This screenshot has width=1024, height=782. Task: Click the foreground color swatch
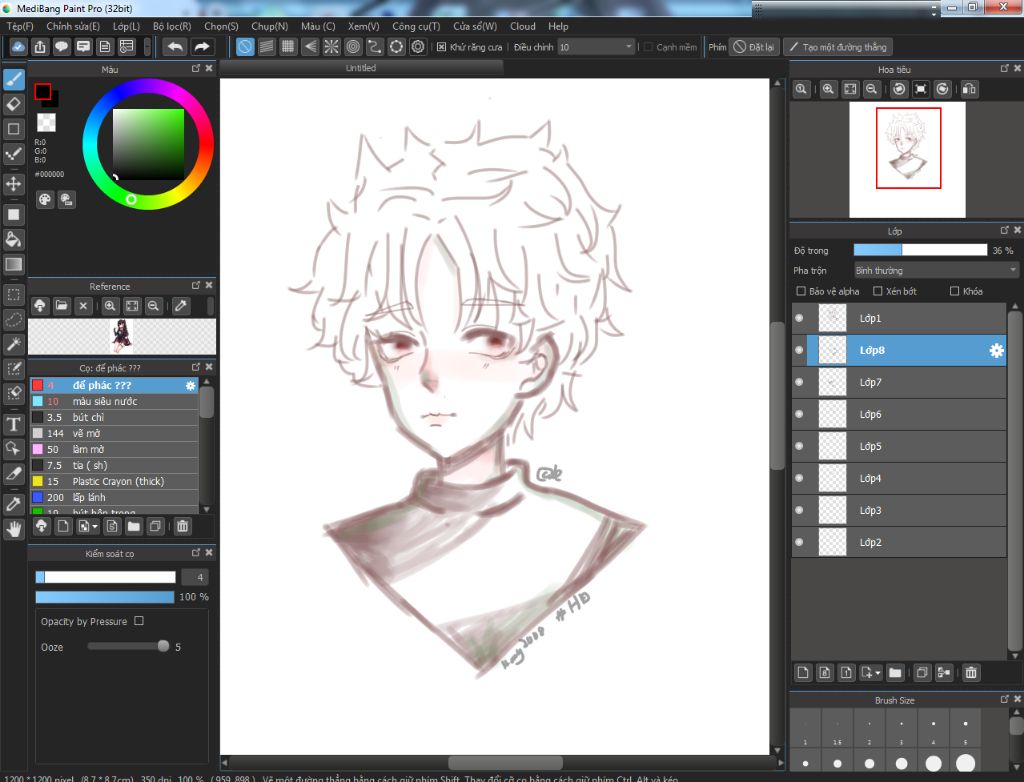point(43,91)
